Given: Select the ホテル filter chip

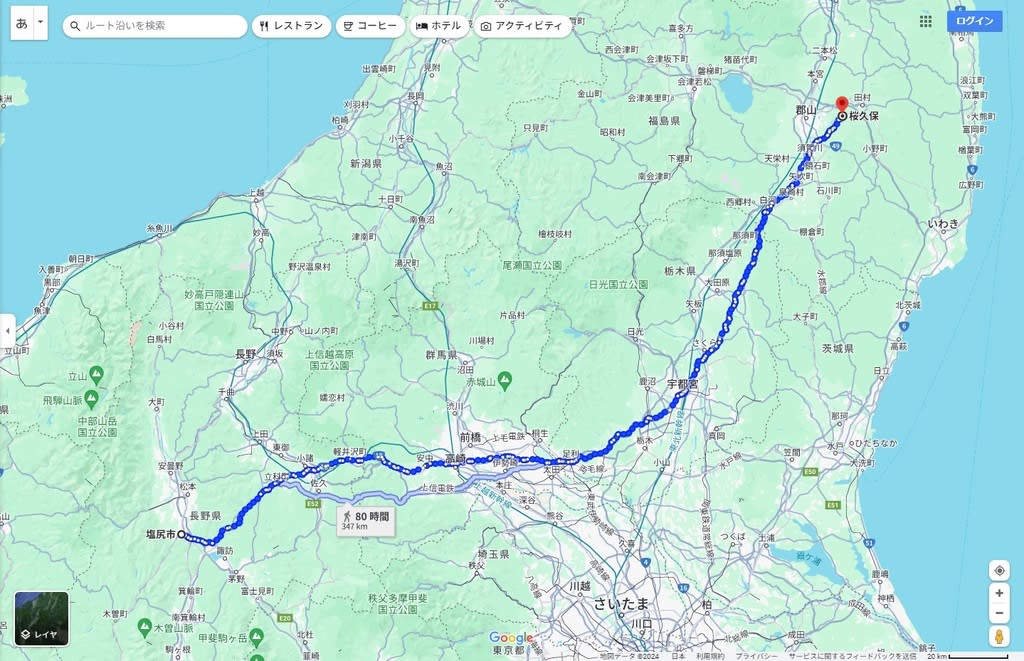Looking at the screenshot, I should point(439,26).
